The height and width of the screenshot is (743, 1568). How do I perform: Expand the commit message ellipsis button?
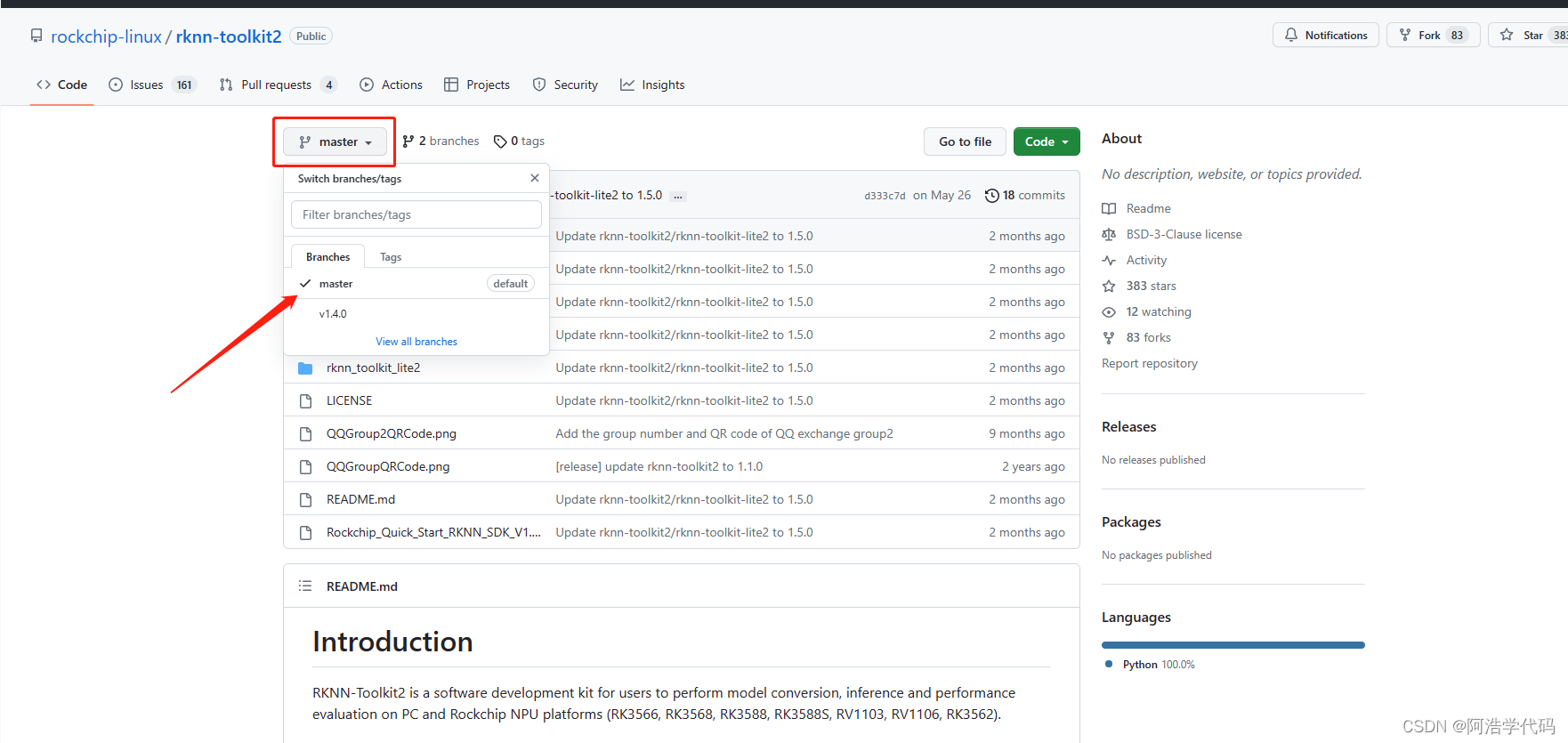(x=678, y=196)
